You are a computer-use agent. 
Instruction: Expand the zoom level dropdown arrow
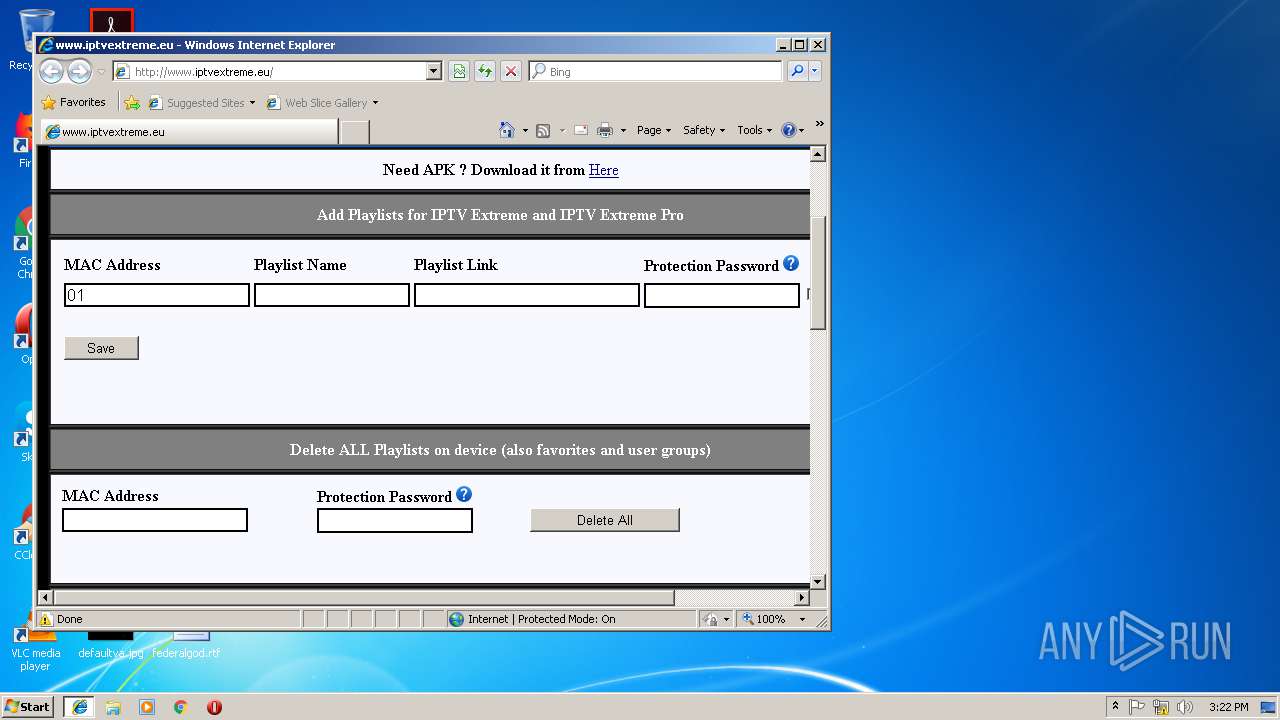tap(802, 619)
